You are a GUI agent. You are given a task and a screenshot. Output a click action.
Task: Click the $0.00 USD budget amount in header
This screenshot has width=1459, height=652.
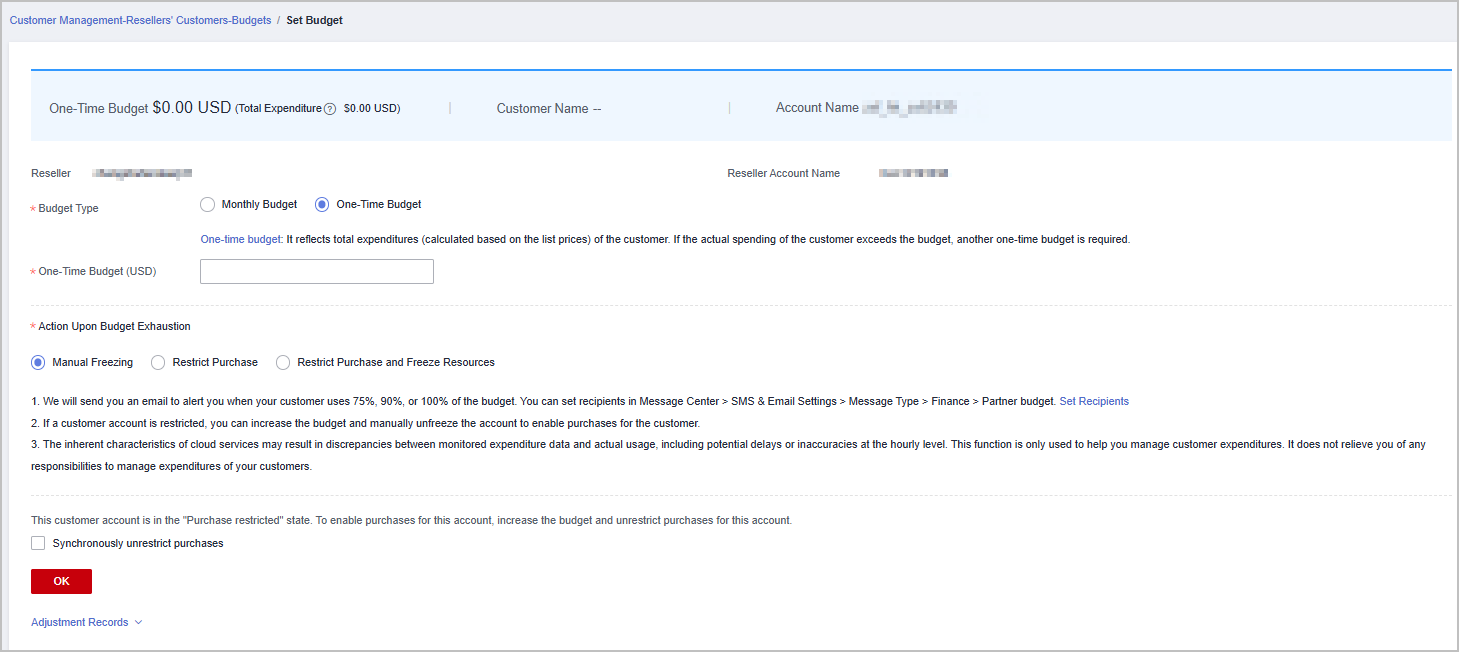pyautogui.click(x=191, y=108)
